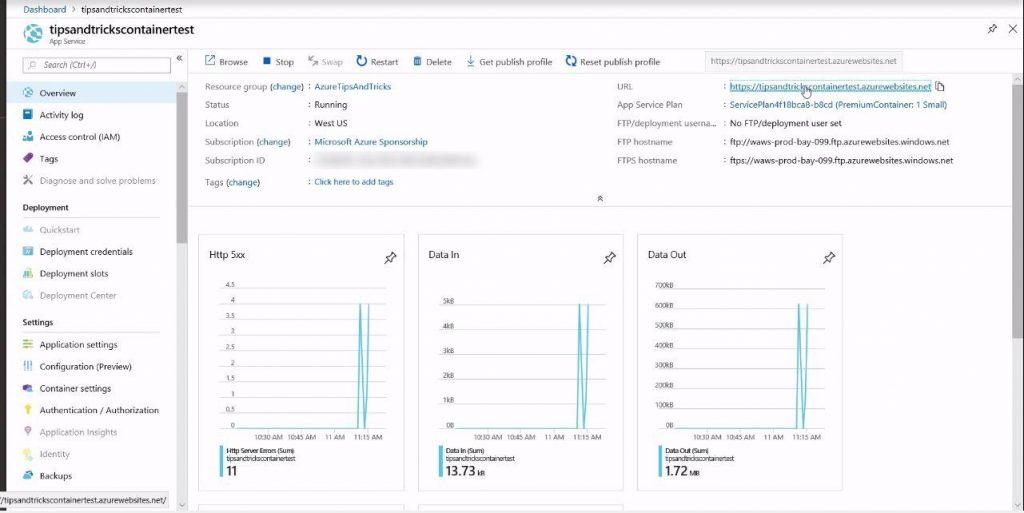Screen dimensions: 1024x513
Task: Click the Deployment credentials icon
Action: (x=27, y=251)
